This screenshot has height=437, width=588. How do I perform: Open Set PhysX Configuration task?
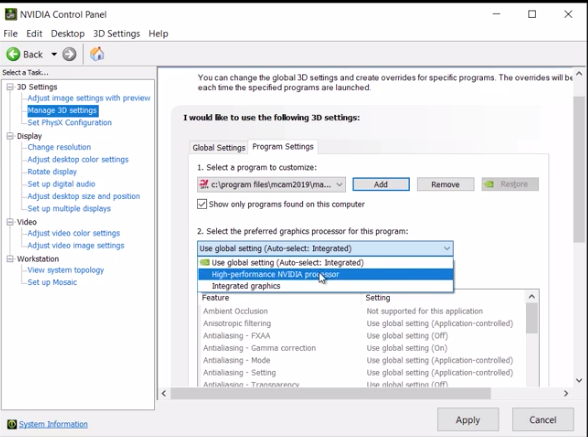(x=69, y=123)
